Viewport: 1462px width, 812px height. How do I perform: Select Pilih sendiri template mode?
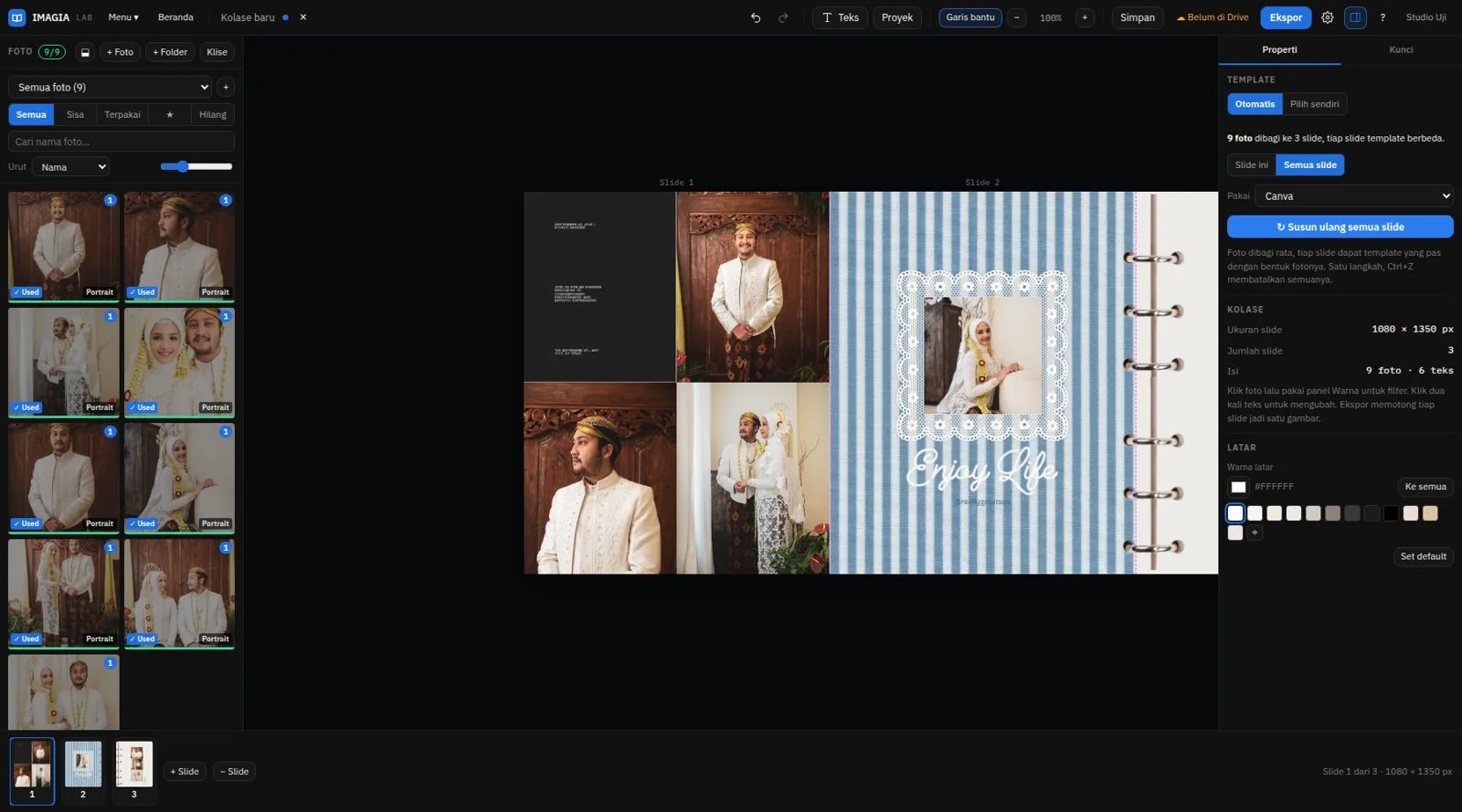(1314, 104)
